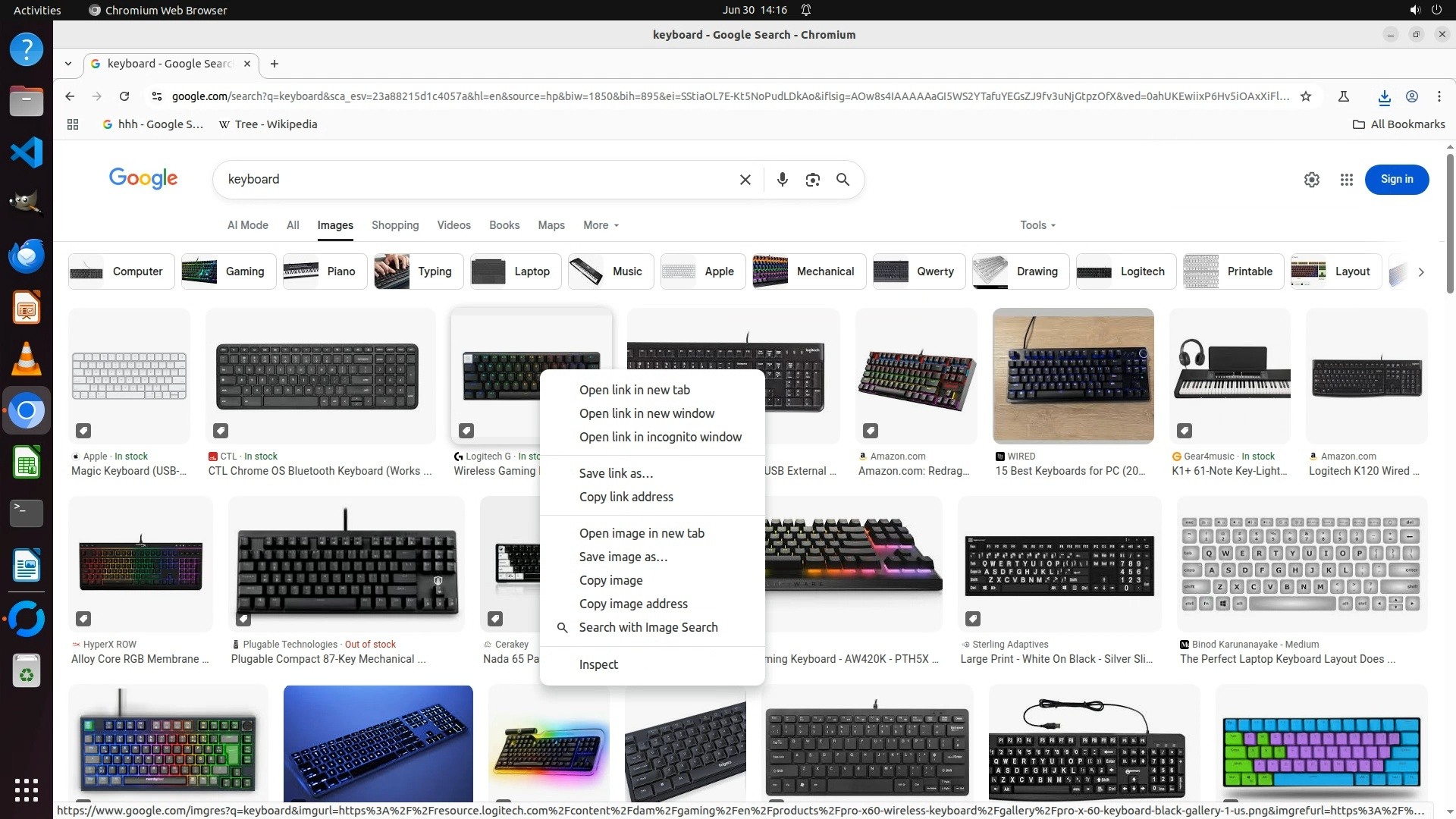The width and height of the screenshot is (1456, 819).
Task: Switch to the Shopping tab
Action: coord(394,225)
